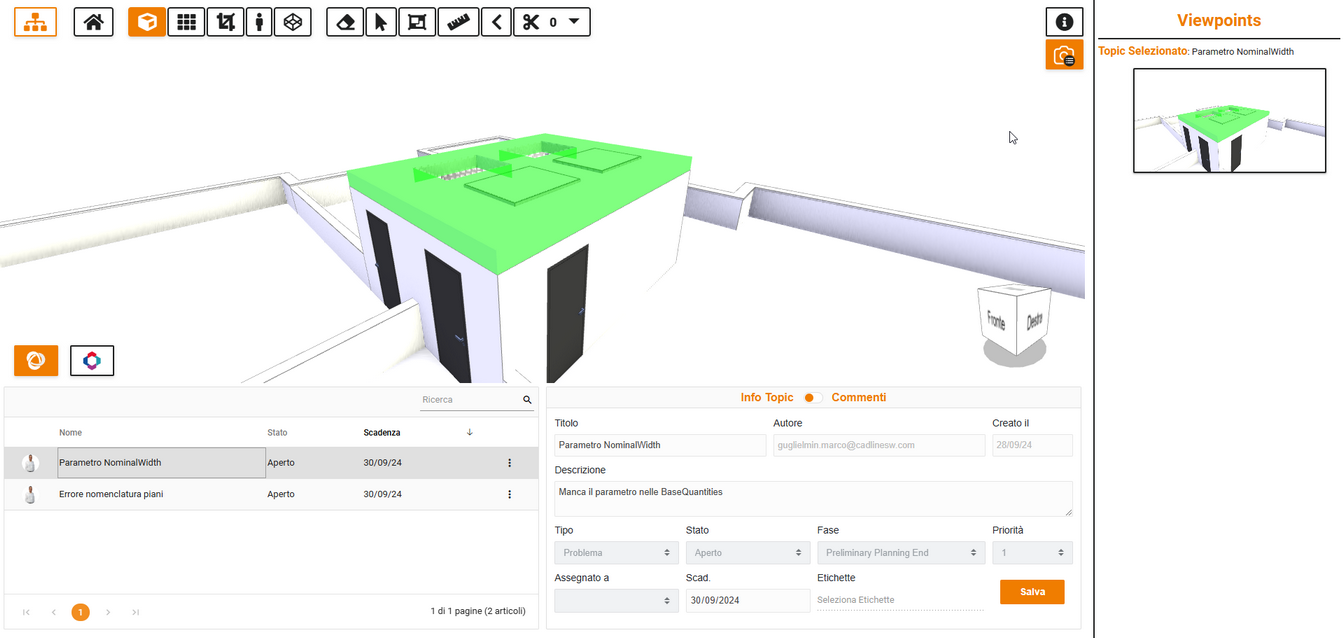The width and height of the screenshot is (1344, 638).
Task: Toggle the 3D cube view mode
Action: [147, 22]
